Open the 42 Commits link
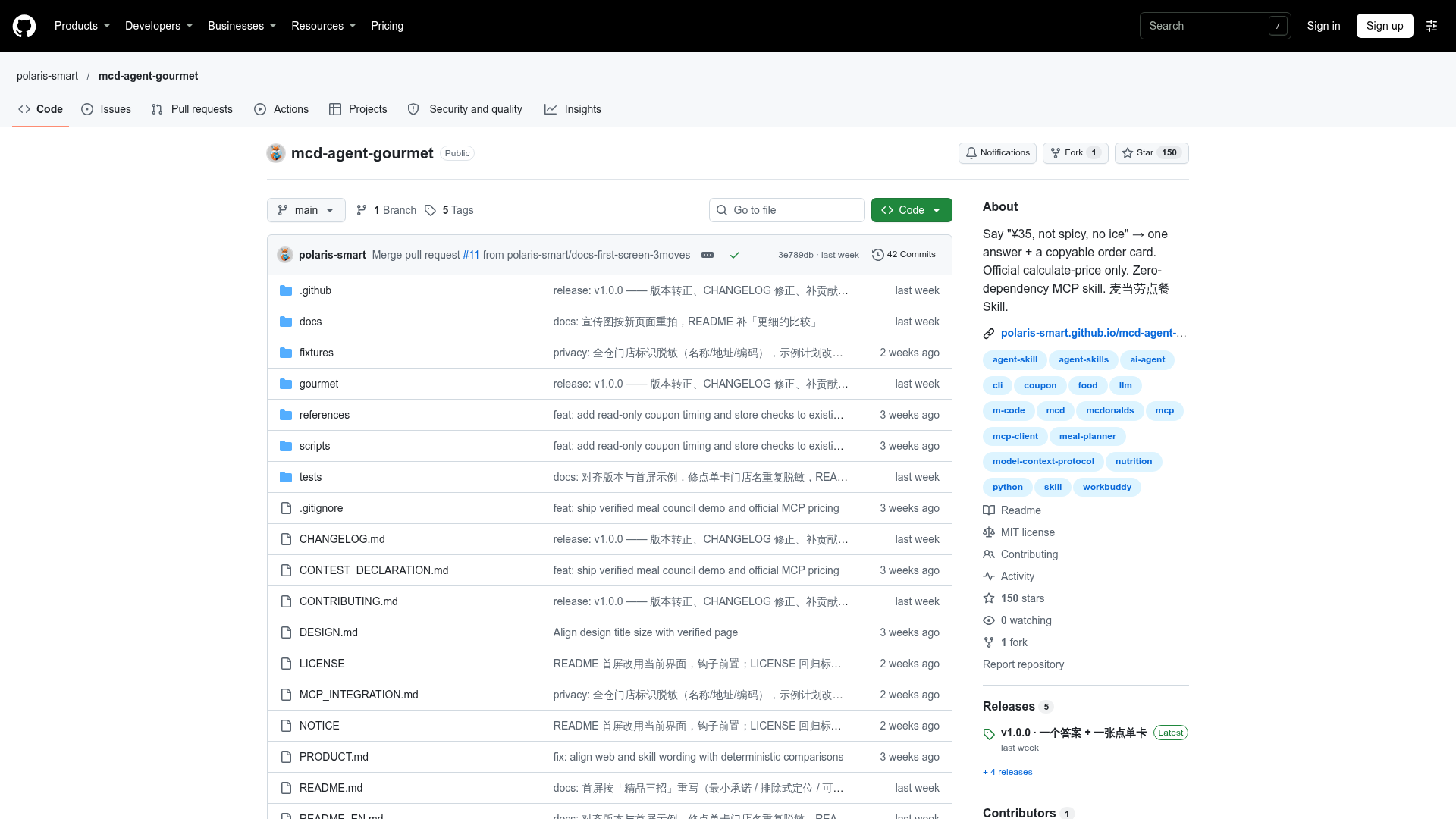The image size is (1456, 819). pyautogui.click(x=904, y=255)
